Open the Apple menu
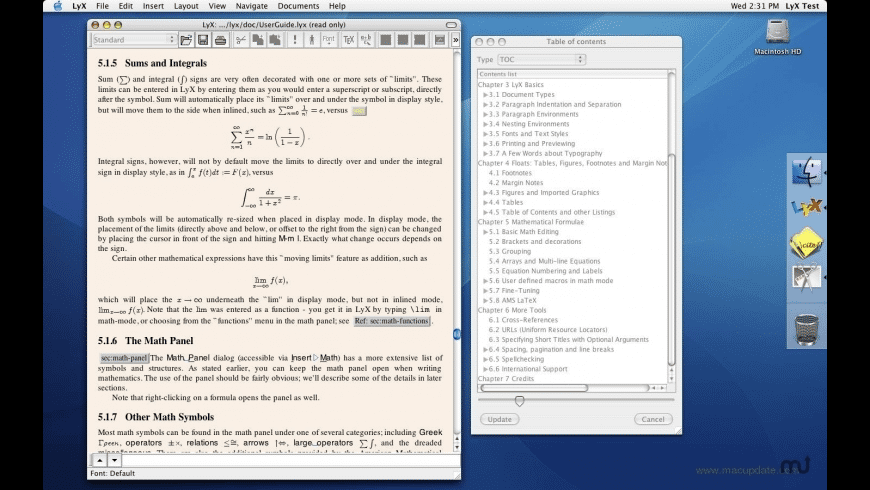The image size is (870, 490). pyautogui.click(x=58, y=6)
